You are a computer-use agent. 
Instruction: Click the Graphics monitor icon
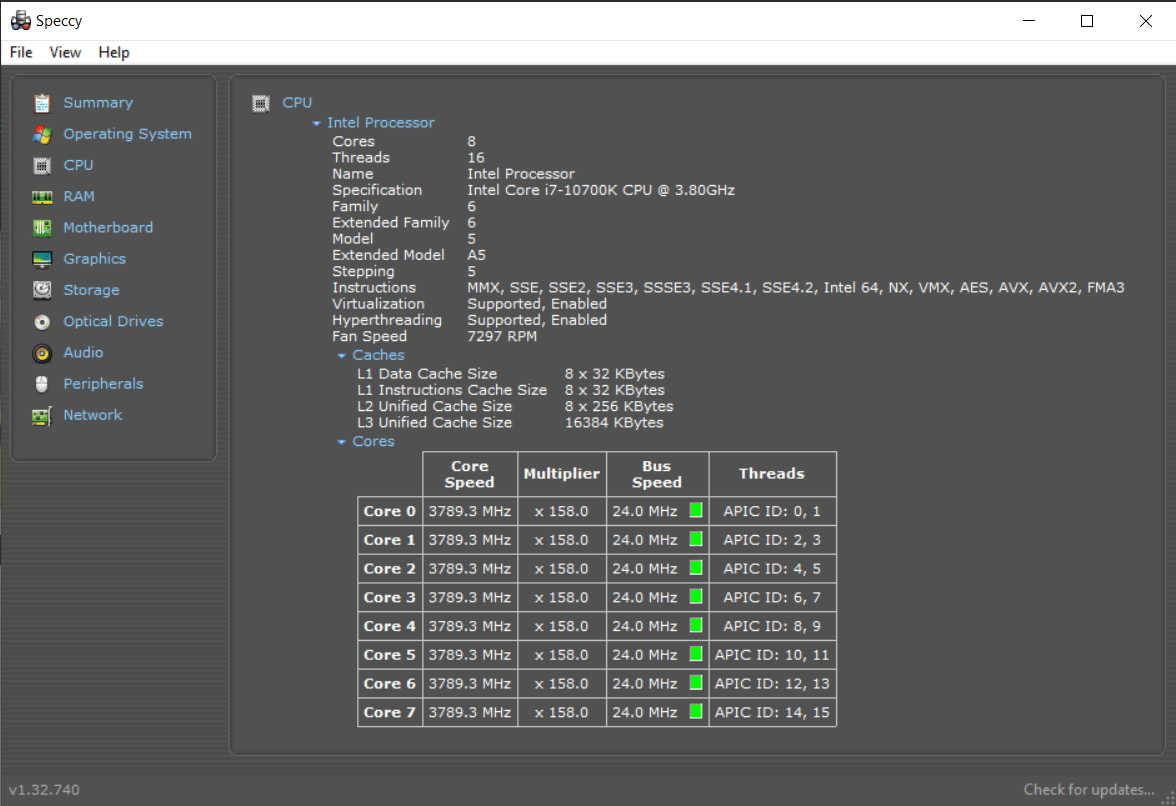pos(42,259)
